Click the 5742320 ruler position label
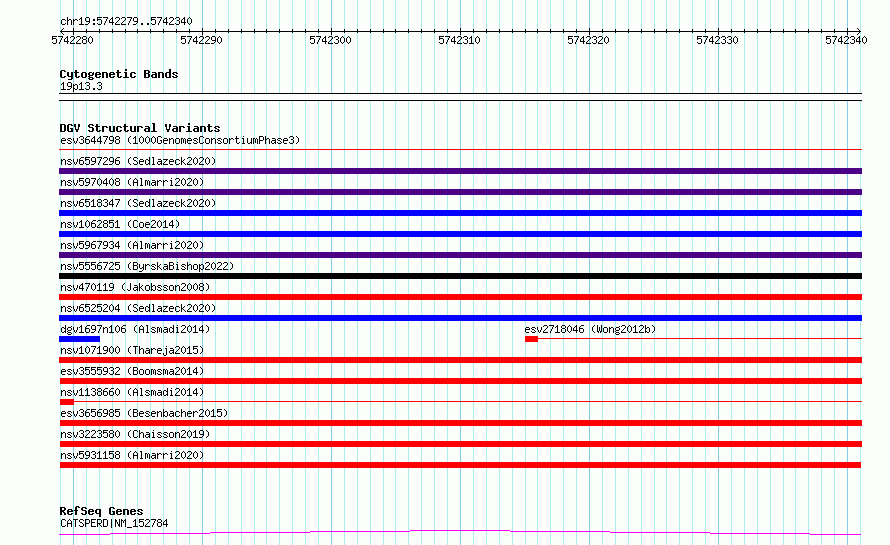 588,40
